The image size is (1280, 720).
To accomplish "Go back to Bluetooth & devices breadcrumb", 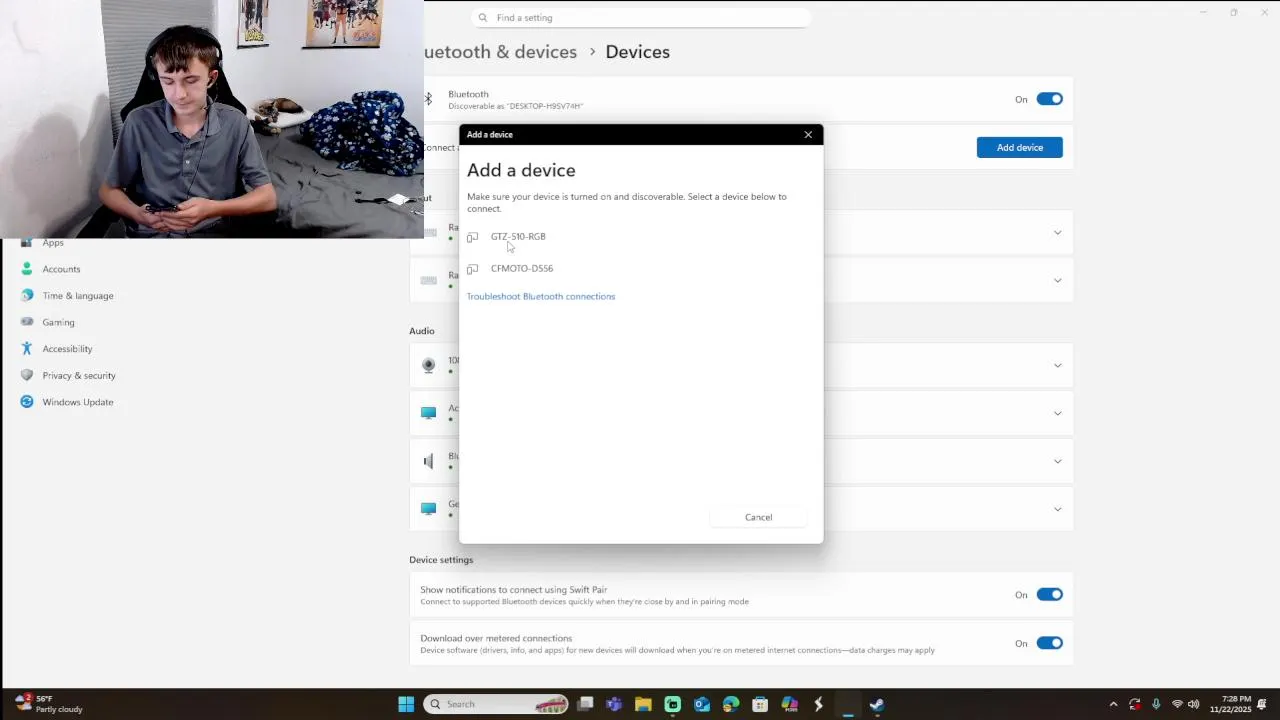I will coord(501,52).
